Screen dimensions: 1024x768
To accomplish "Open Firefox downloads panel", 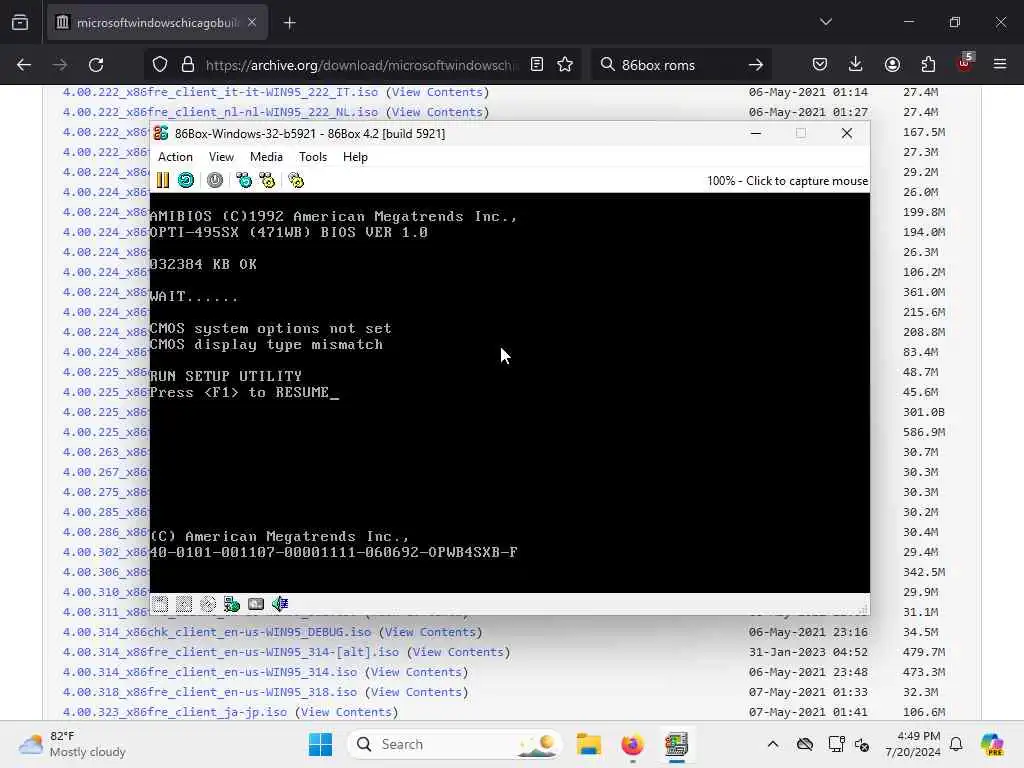I will [856, 64].
